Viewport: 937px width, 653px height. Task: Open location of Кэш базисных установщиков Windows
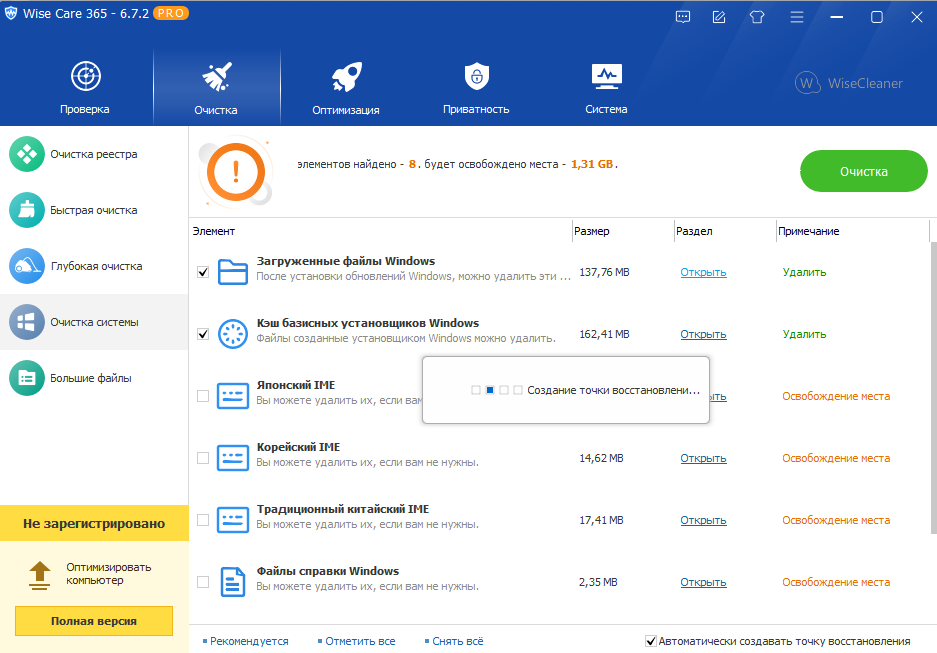[x=703, y=335]
